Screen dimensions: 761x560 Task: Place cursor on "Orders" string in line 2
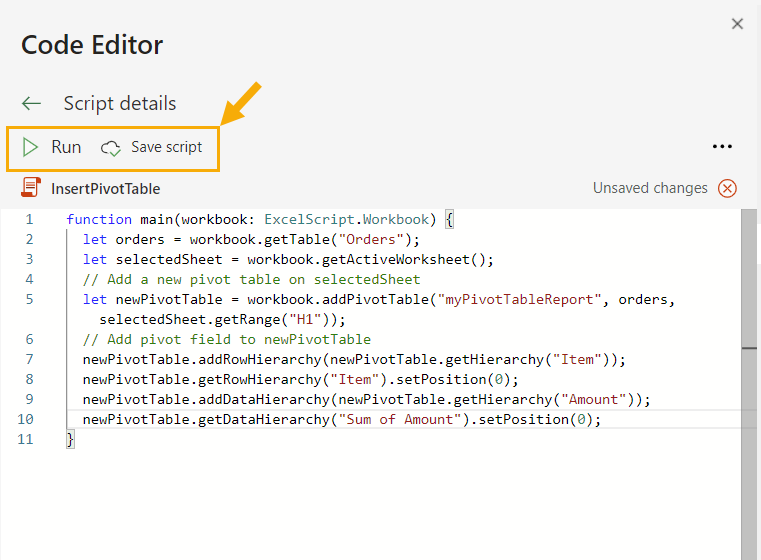click(x=371, y=239)
